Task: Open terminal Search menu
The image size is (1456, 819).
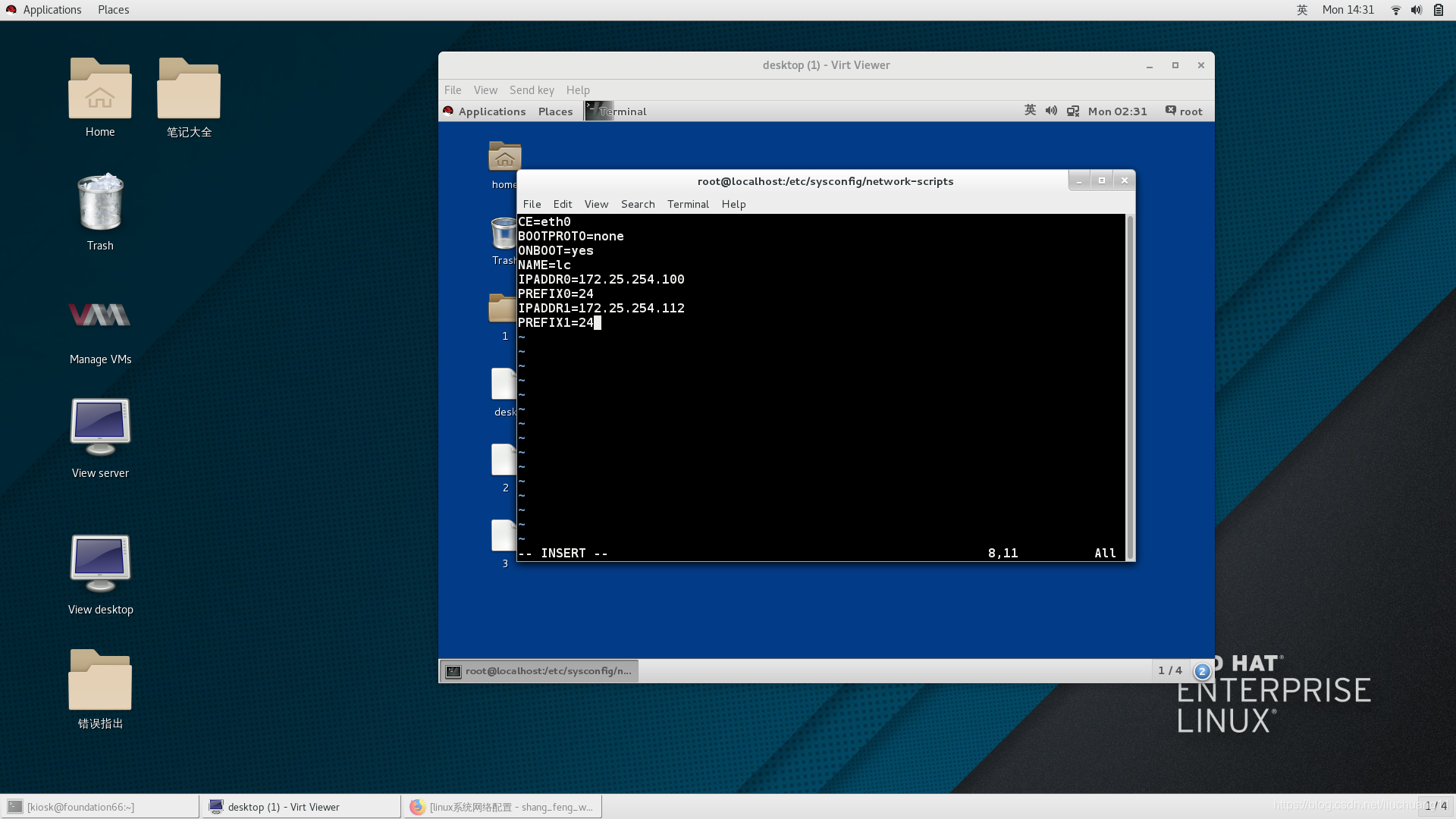Action: [638, 204]
